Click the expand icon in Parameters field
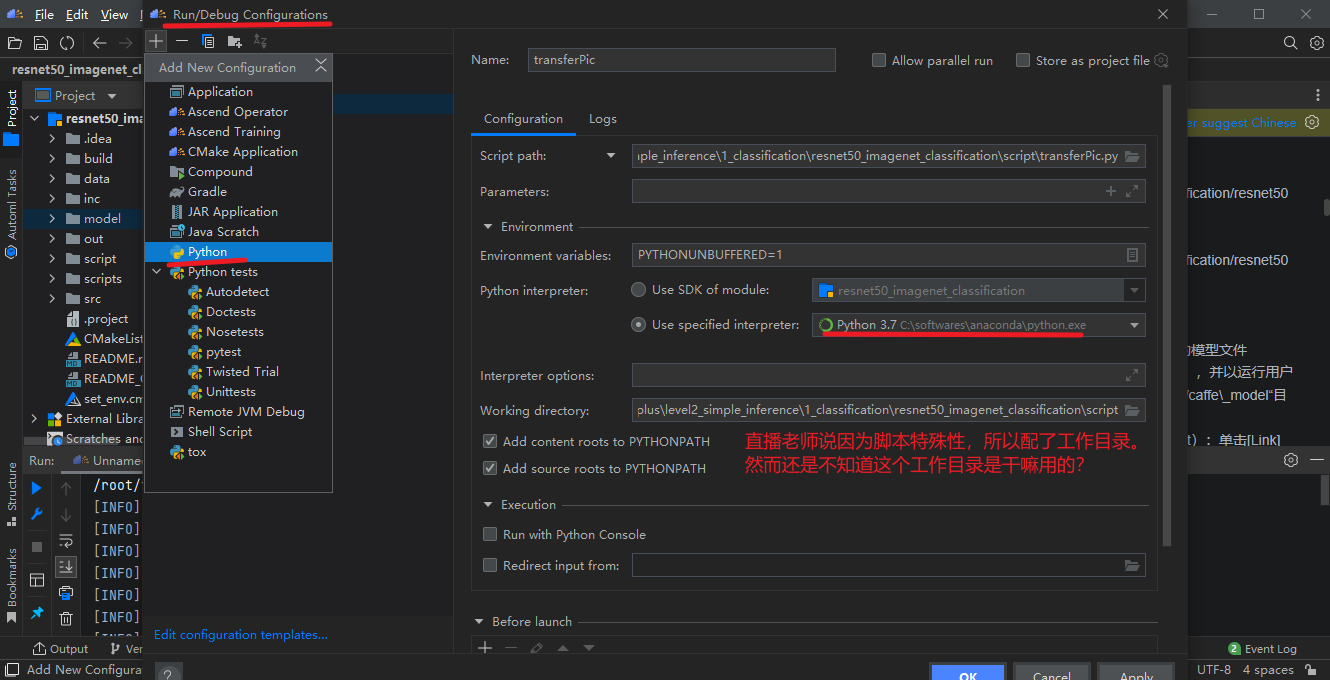 click(x=1132, y=191)
